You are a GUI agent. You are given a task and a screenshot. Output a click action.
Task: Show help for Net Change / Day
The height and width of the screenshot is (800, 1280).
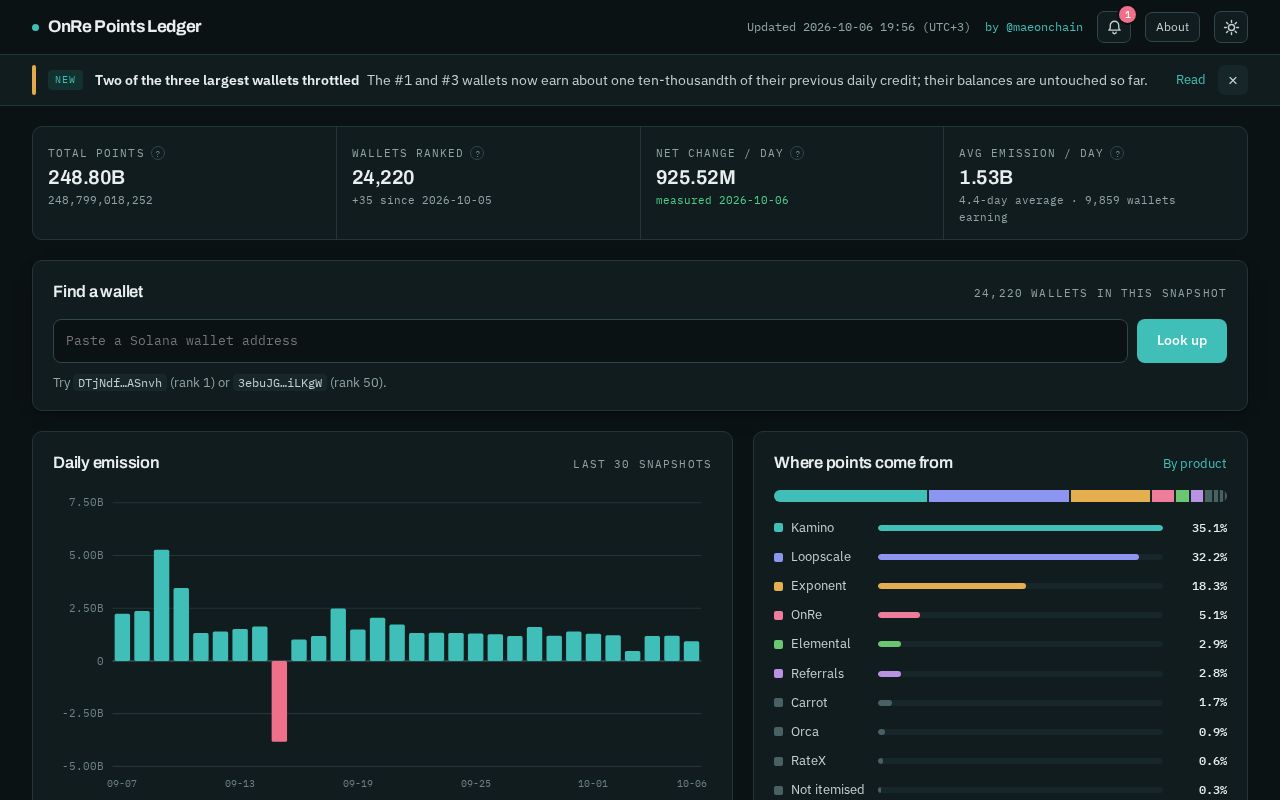point(797,153)
